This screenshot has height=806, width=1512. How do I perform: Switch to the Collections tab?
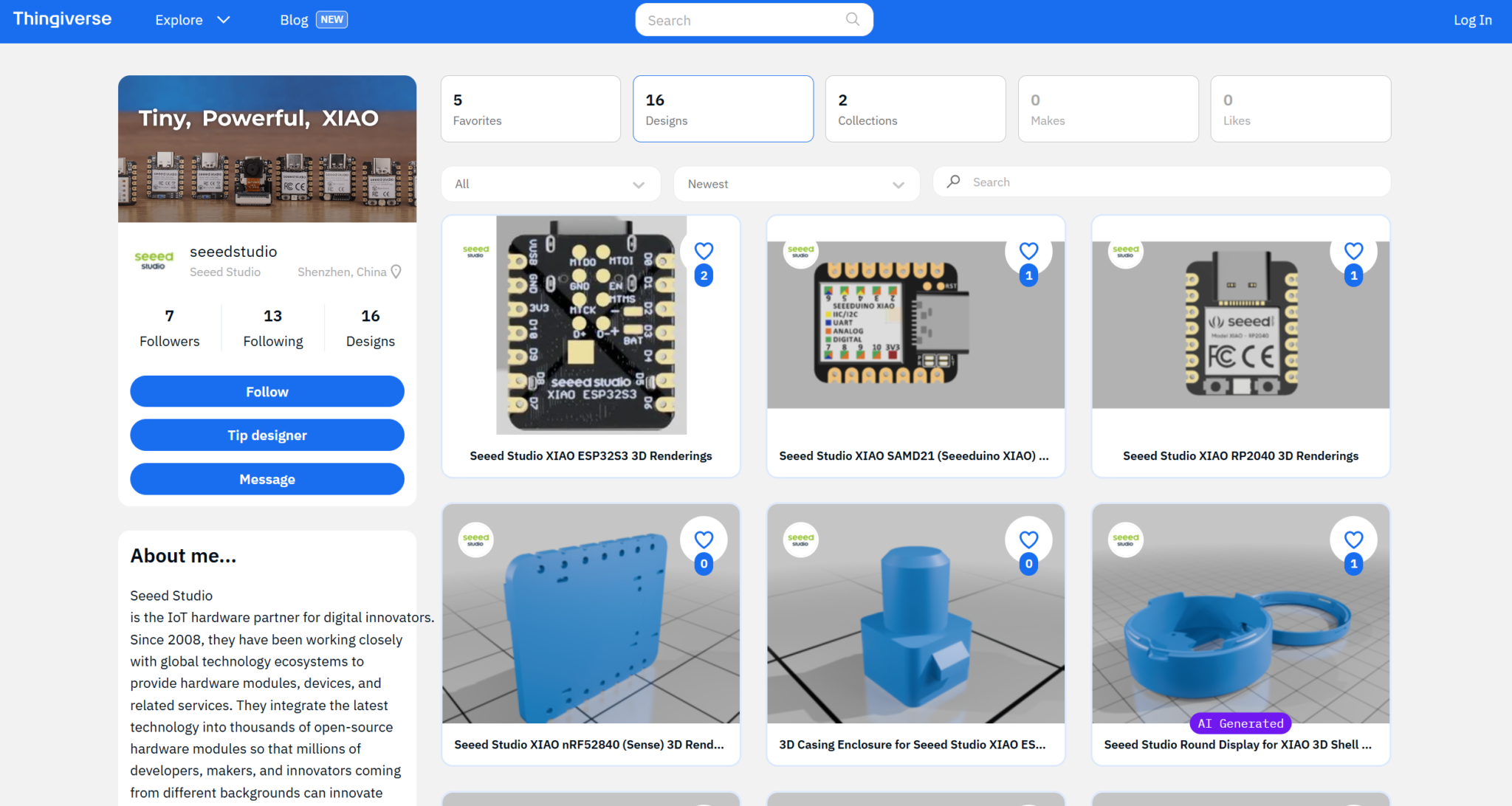[915, 108]
